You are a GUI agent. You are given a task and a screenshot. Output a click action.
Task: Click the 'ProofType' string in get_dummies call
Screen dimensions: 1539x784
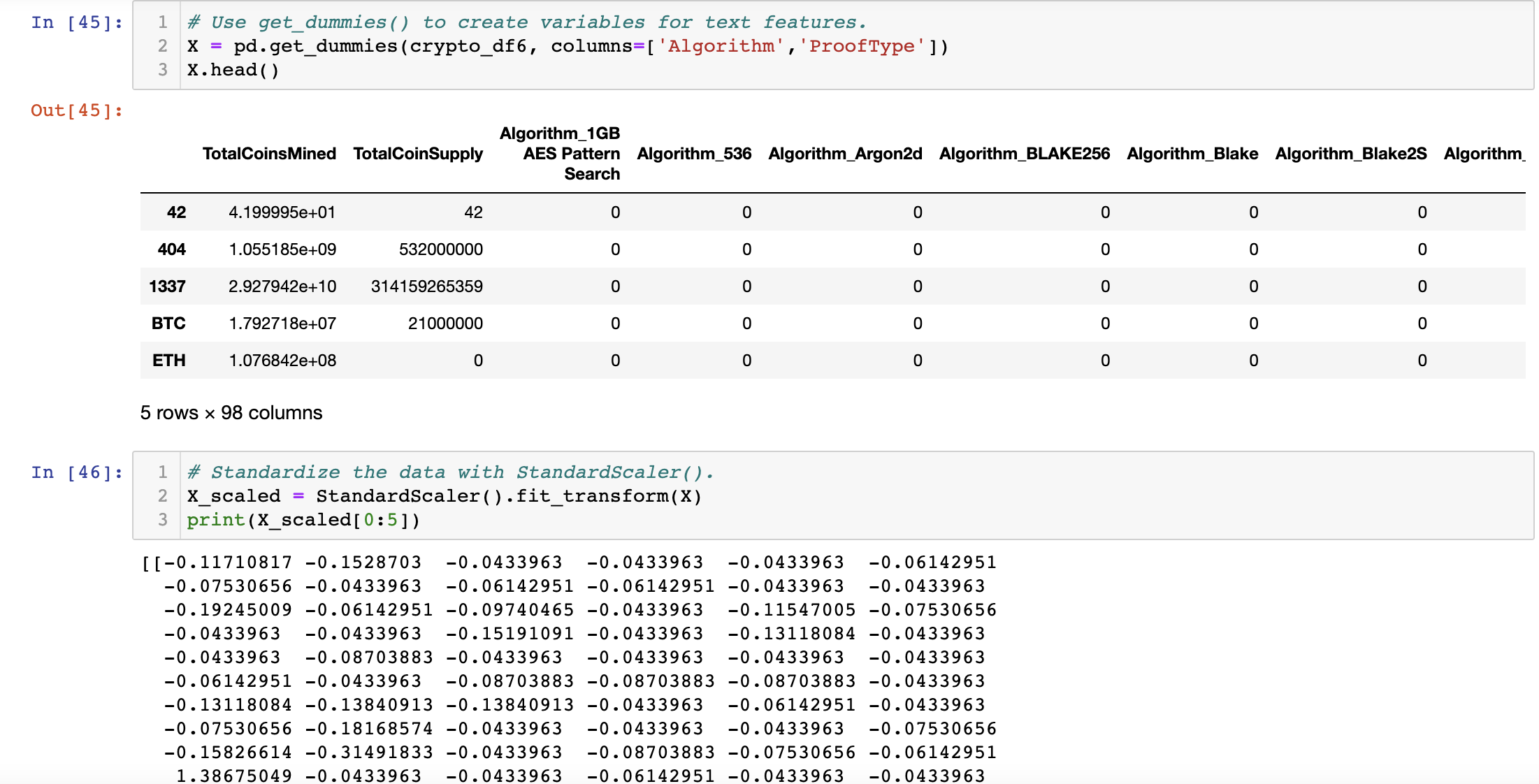point(862,46)
